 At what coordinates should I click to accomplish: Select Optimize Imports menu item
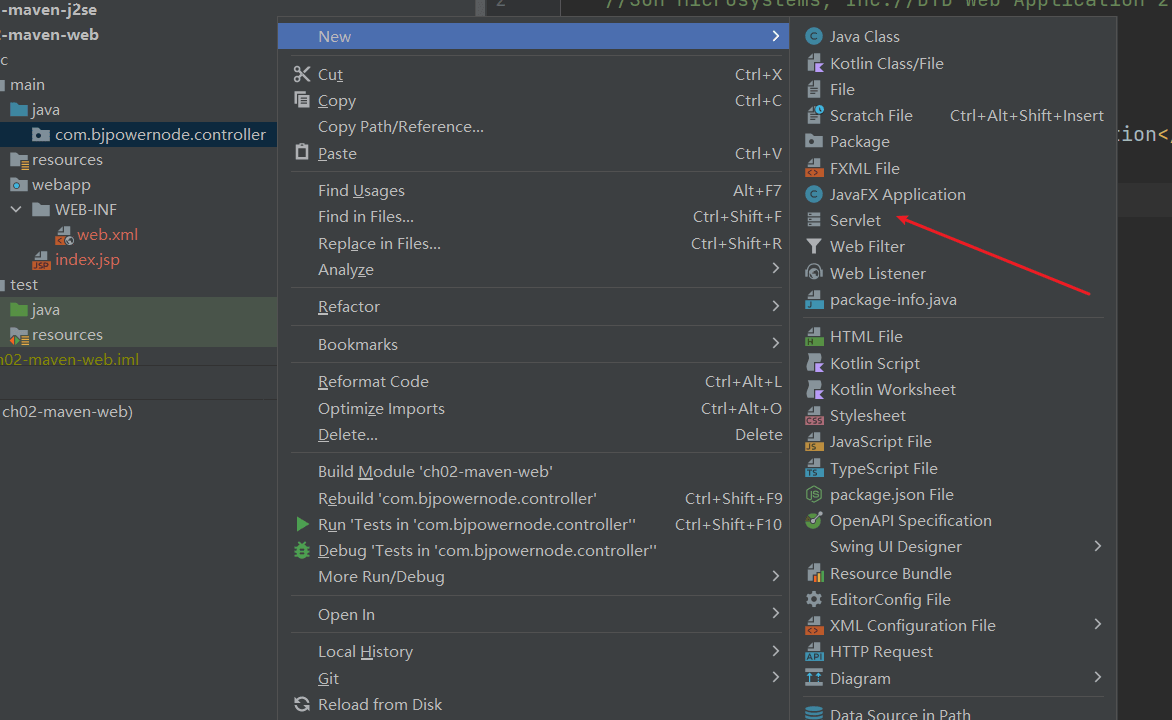click(534, 408)
